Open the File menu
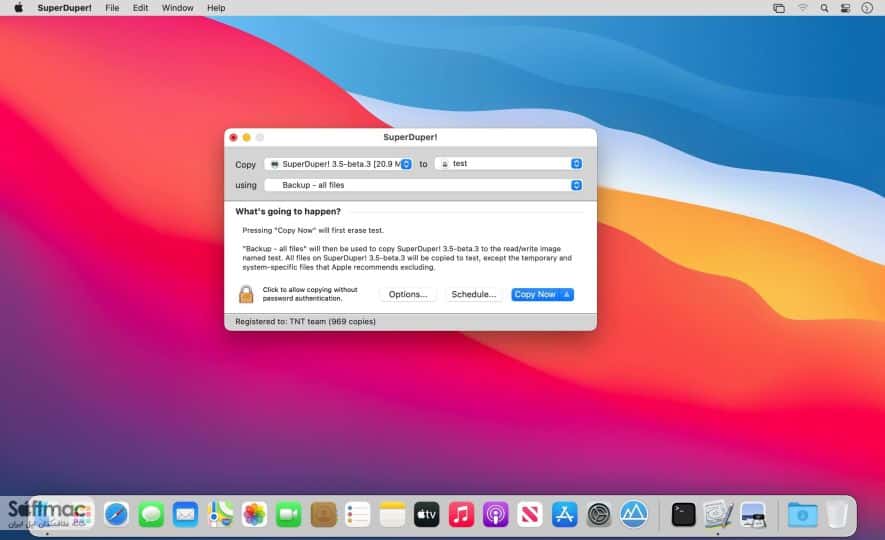Screen dimensions: 885x540 pos(112,8)
